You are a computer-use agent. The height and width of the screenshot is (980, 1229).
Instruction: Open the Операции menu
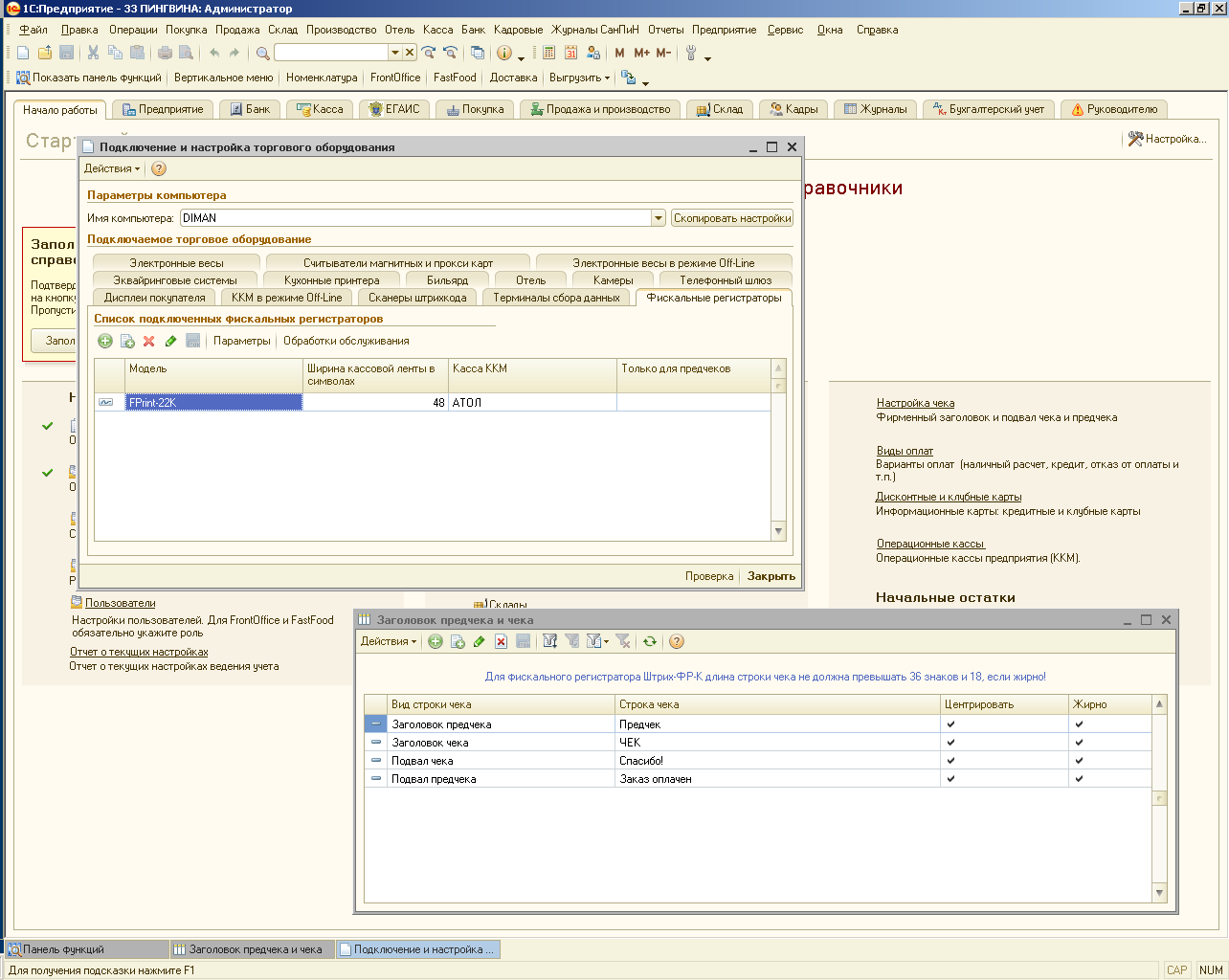pyautogui.click(x=133, y=30)
